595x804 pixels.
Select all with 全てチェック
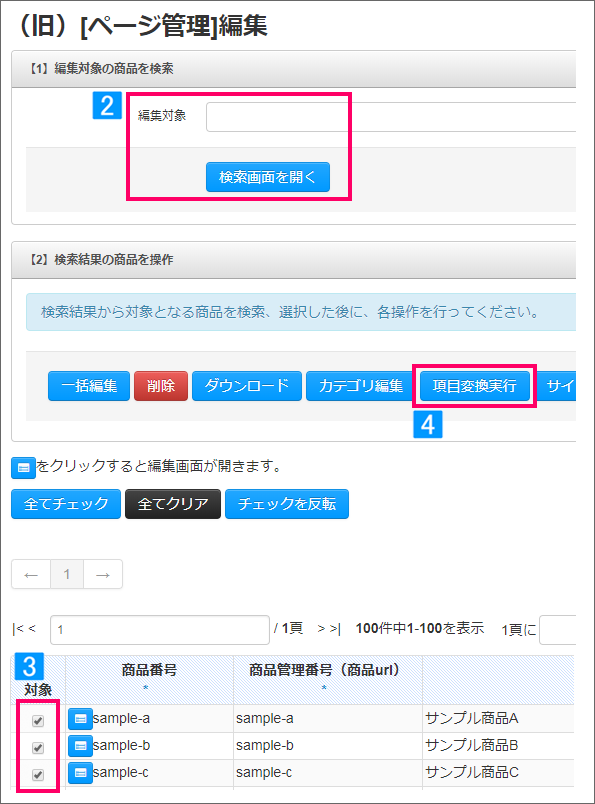[66, 504]
